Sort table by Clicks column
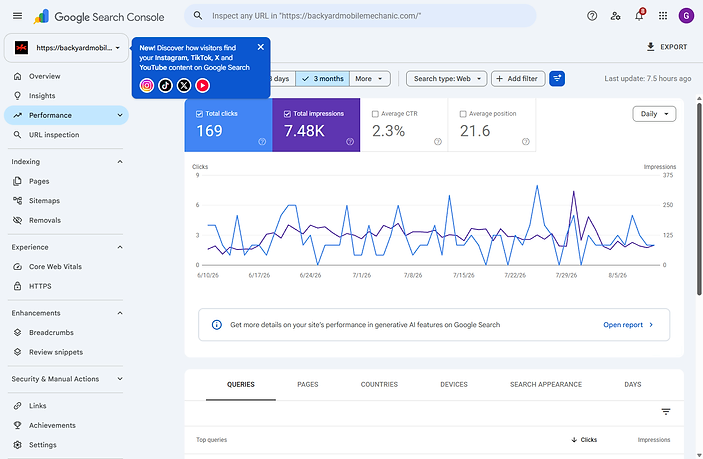The height and width of the screenshot is (459, 703). point(584,440)
